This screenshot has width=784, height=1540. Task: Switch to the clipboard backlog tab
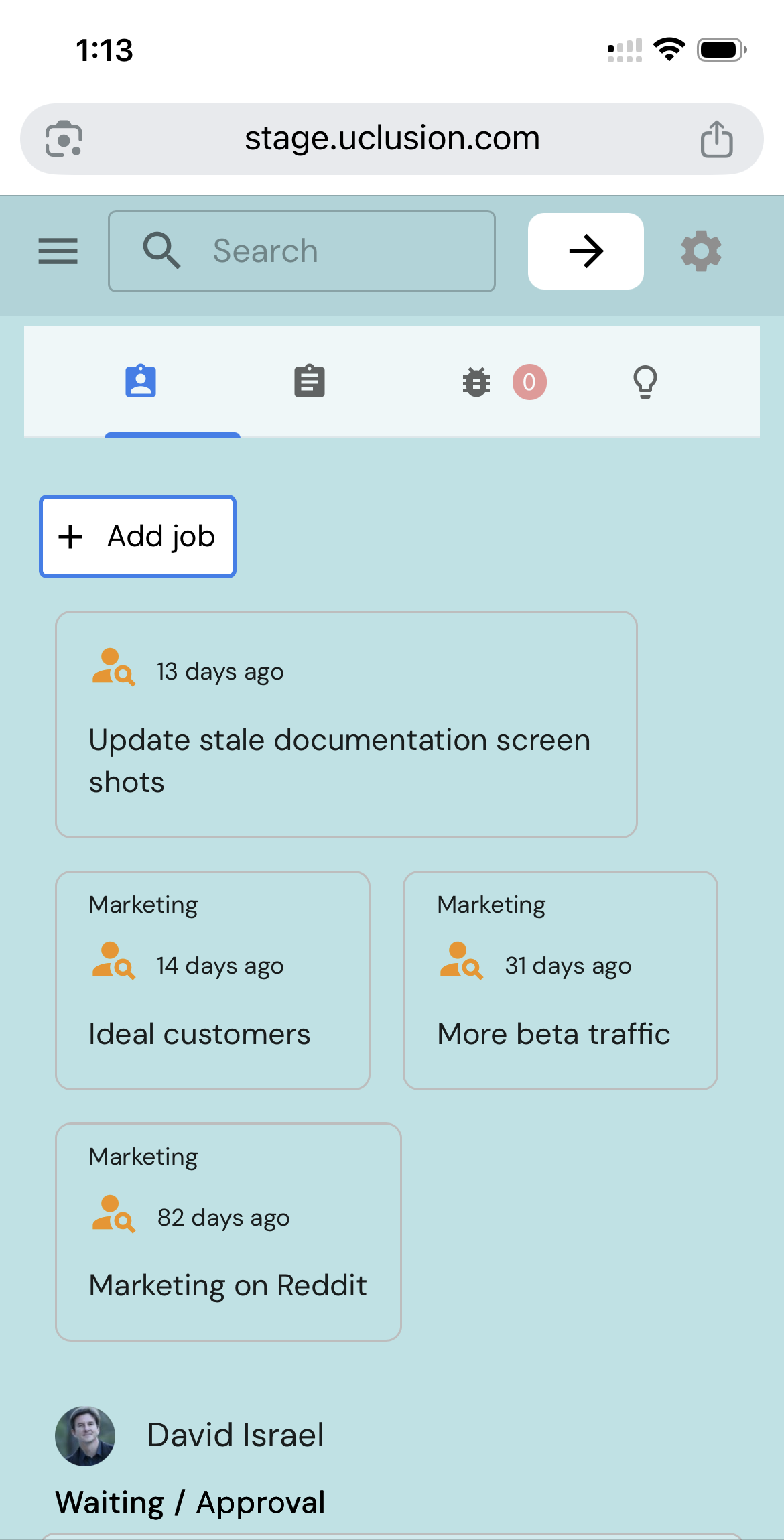pos(310,382)
